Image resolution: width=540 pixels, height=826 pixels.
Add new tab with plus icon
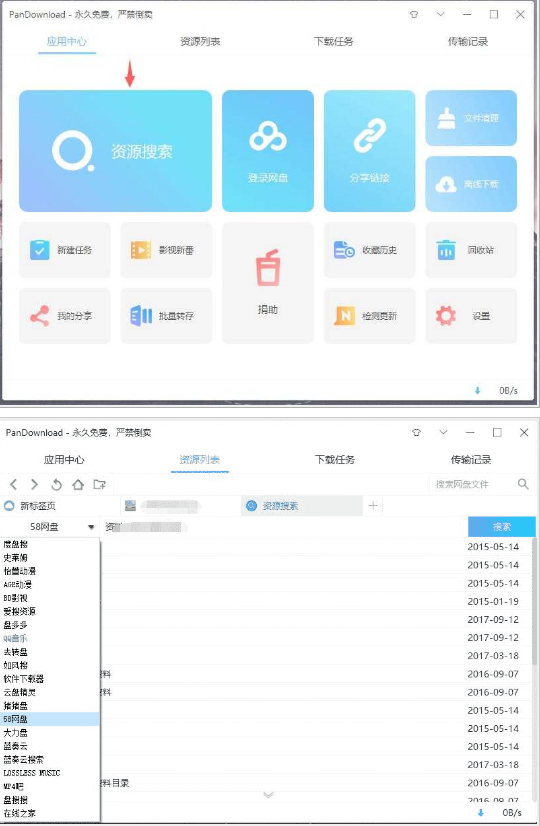pyautogui.click(x=373, y=506)
